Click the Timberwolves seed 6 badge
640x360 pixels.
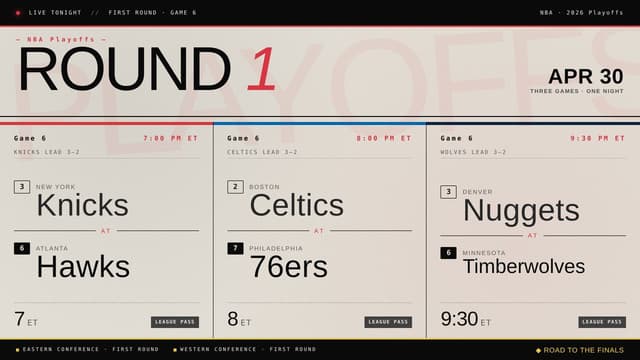[x=449, y=253]
